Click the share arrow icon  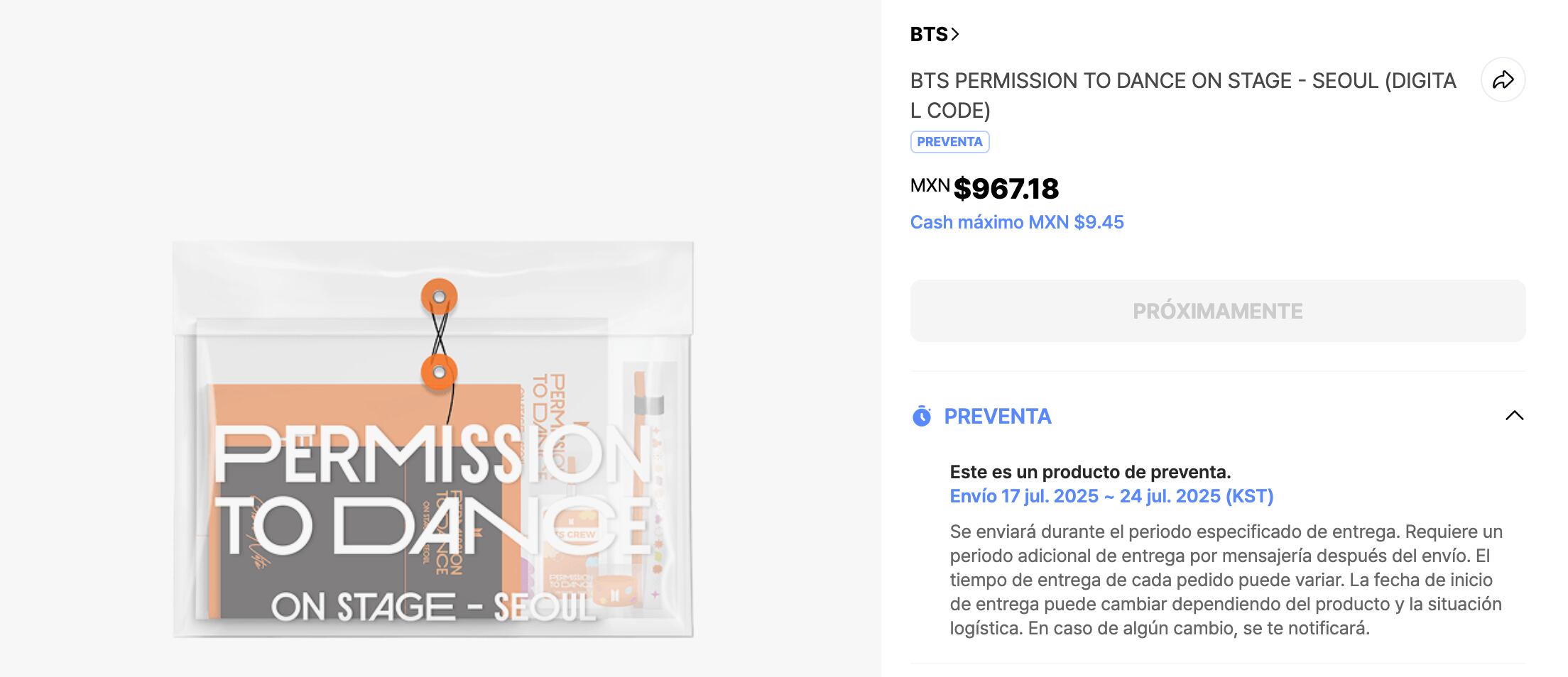point(1503,79)
